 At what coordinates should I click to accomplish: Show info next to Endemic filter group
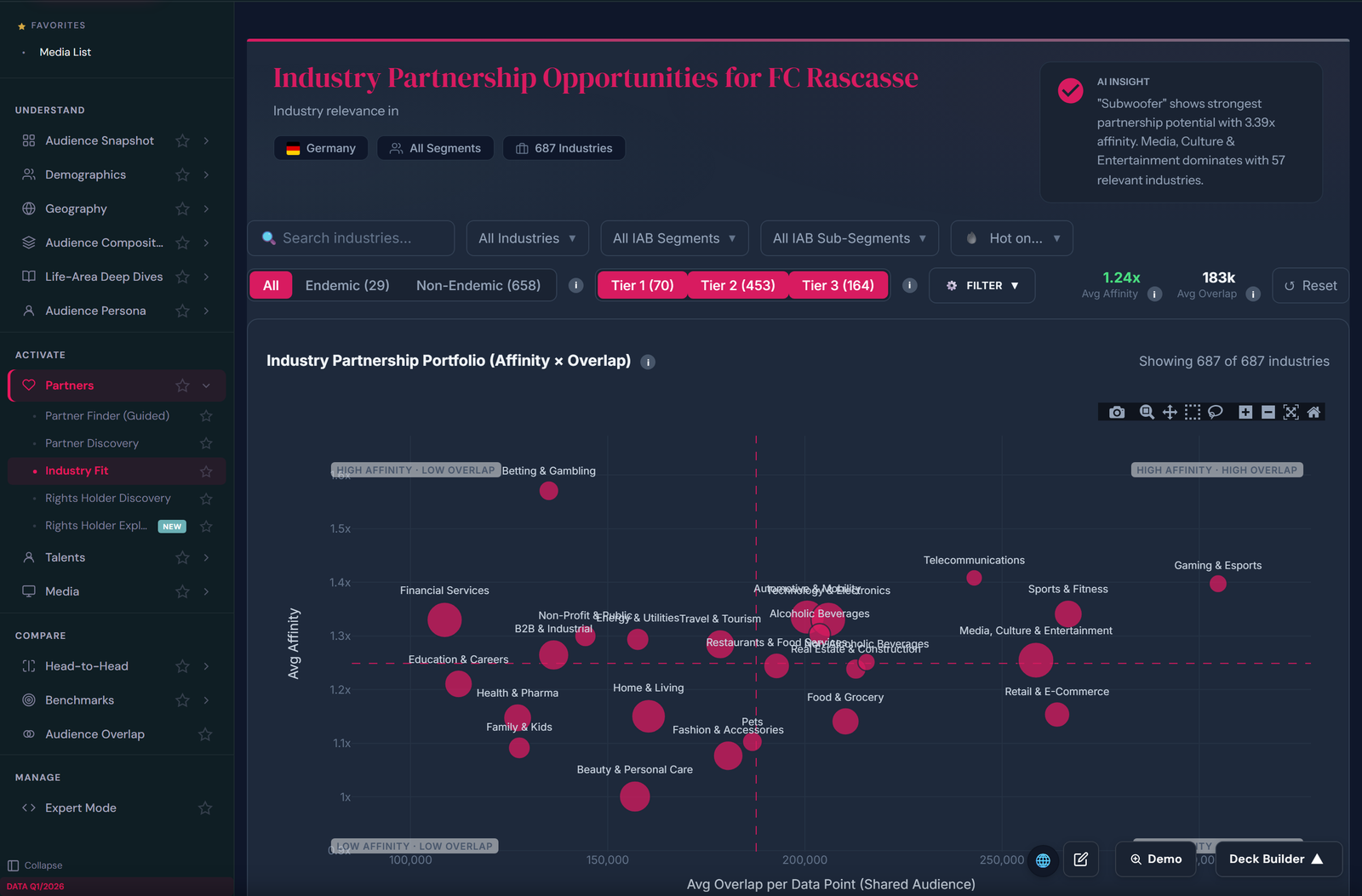coord(576,285)
